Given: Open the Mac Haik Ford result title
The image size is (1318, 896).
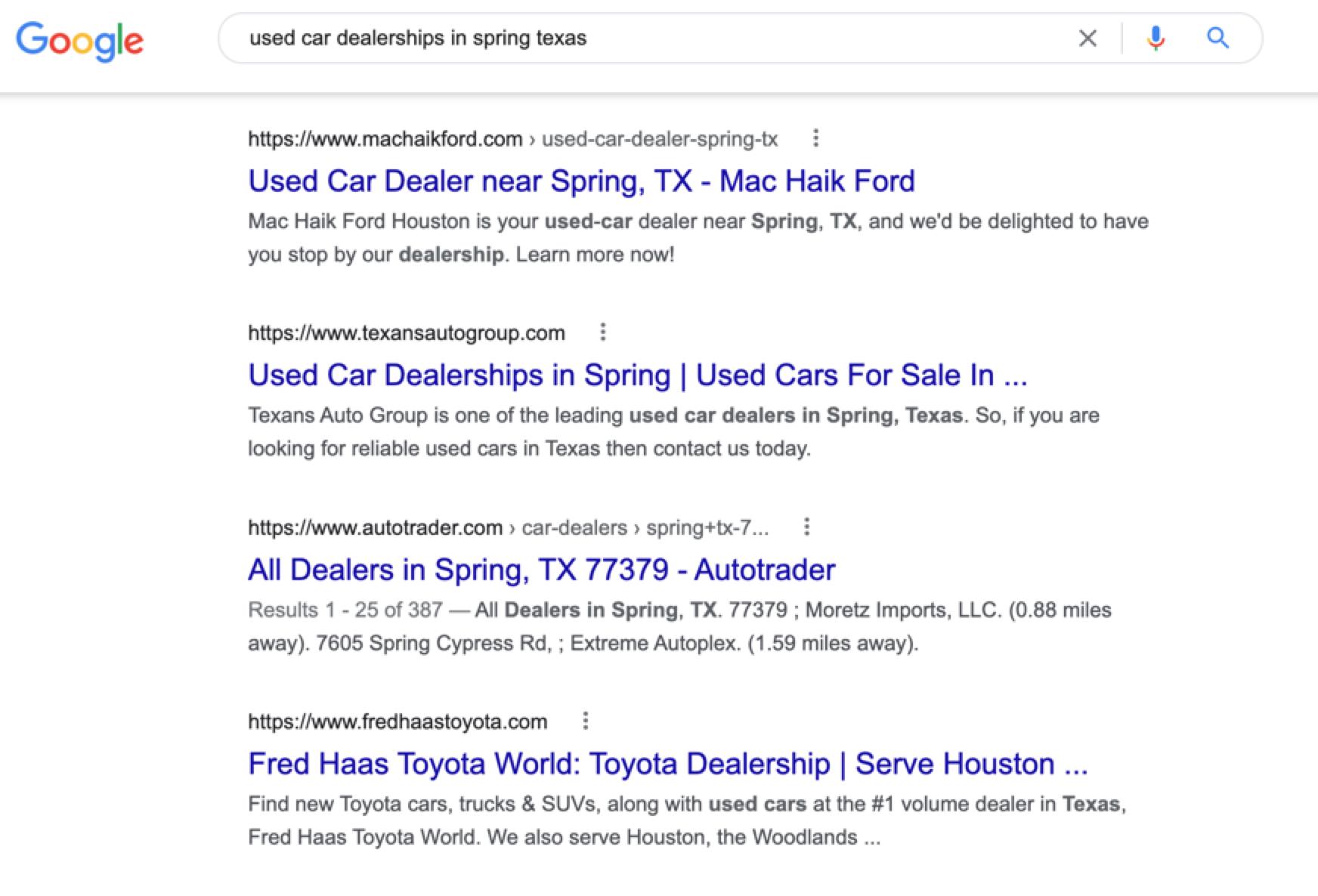Looking at the screenshot, I should pos(581,181).
